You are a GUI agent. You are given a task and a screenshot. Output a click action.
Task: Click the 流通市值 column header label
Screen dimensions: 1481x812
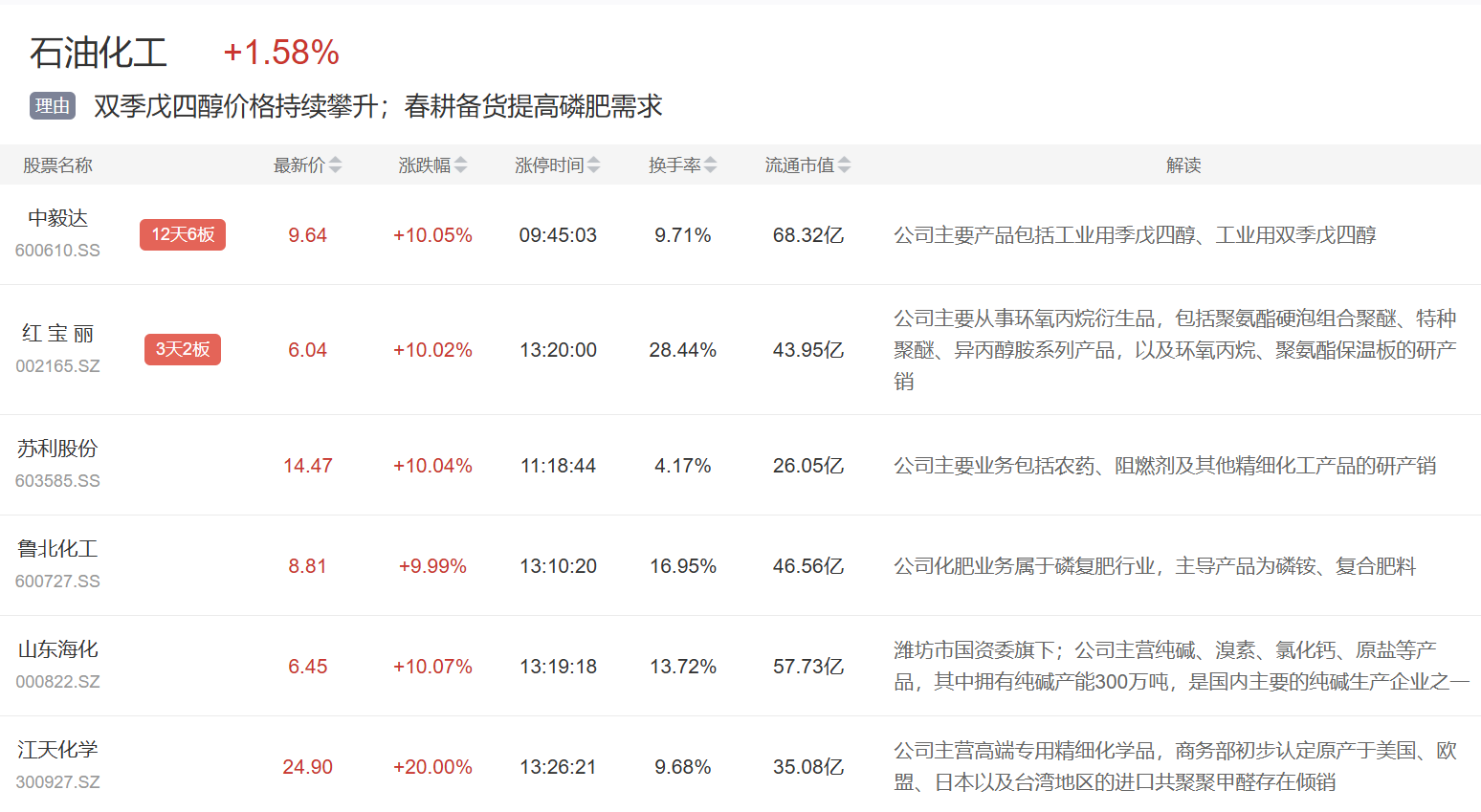click(800, 165)
